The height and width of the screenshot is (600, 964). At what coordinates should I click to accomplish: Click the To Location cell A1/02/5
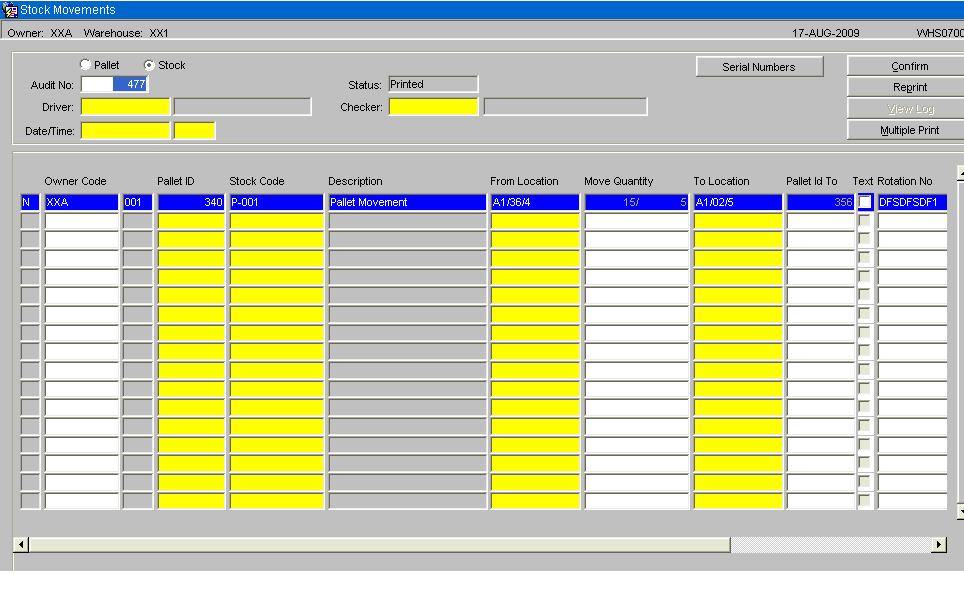738,202
